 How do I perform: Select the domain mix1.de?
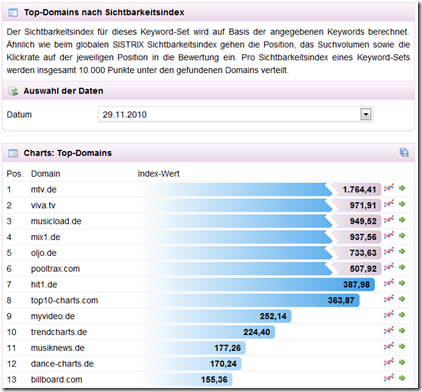coord(45,237)
